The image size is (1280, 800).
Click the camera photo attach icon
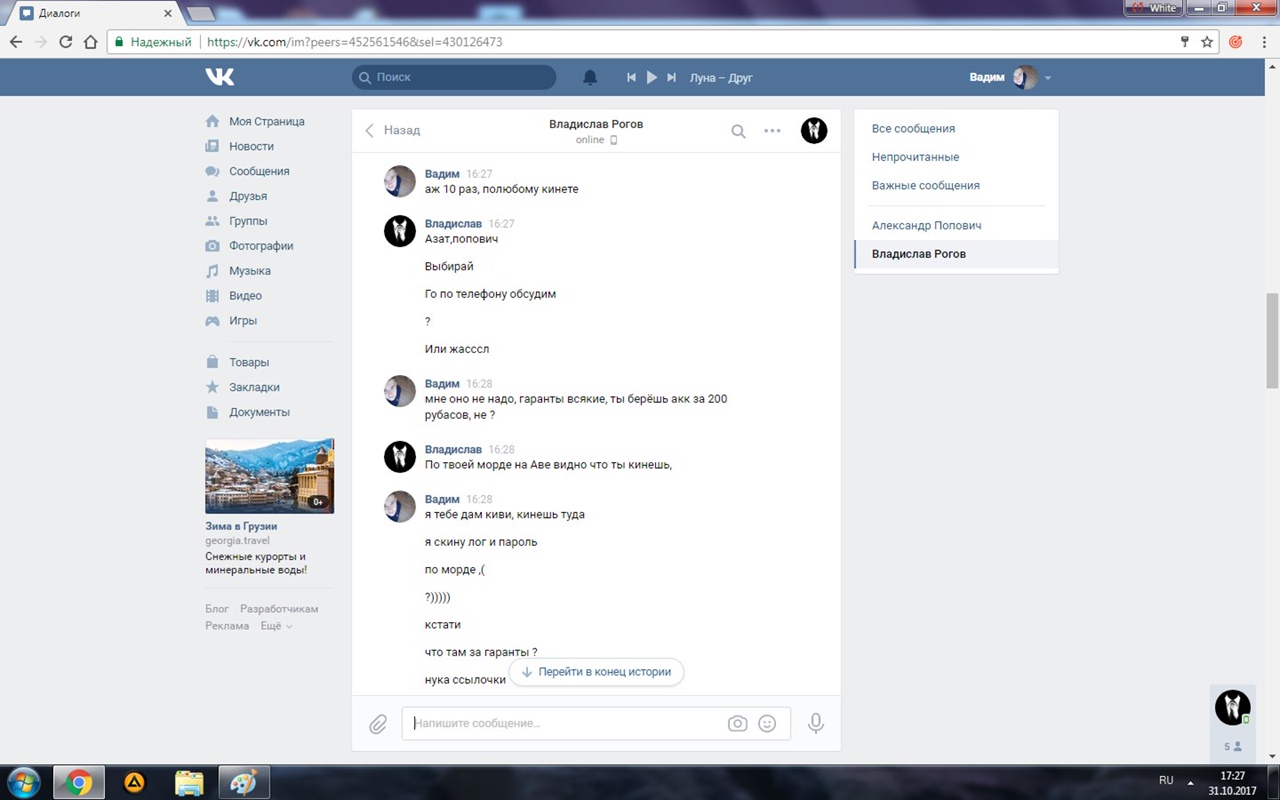click(737, 724)
